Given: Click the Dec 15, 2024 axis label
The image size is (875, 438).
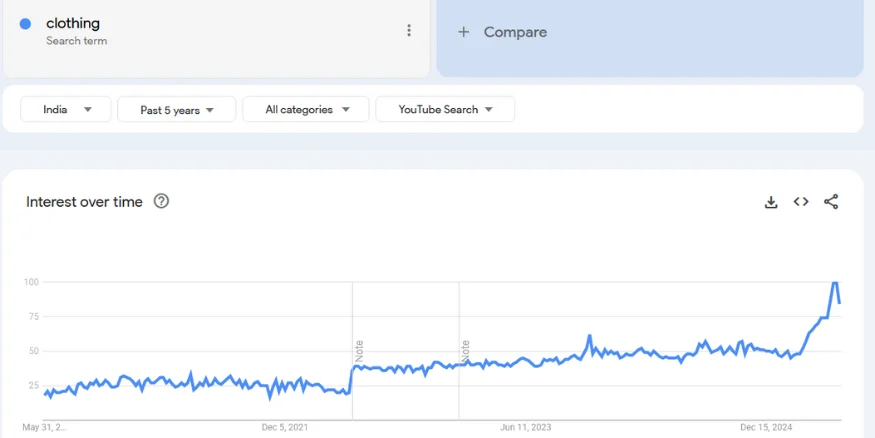Looking at the screenshot, I should [766, 428].
